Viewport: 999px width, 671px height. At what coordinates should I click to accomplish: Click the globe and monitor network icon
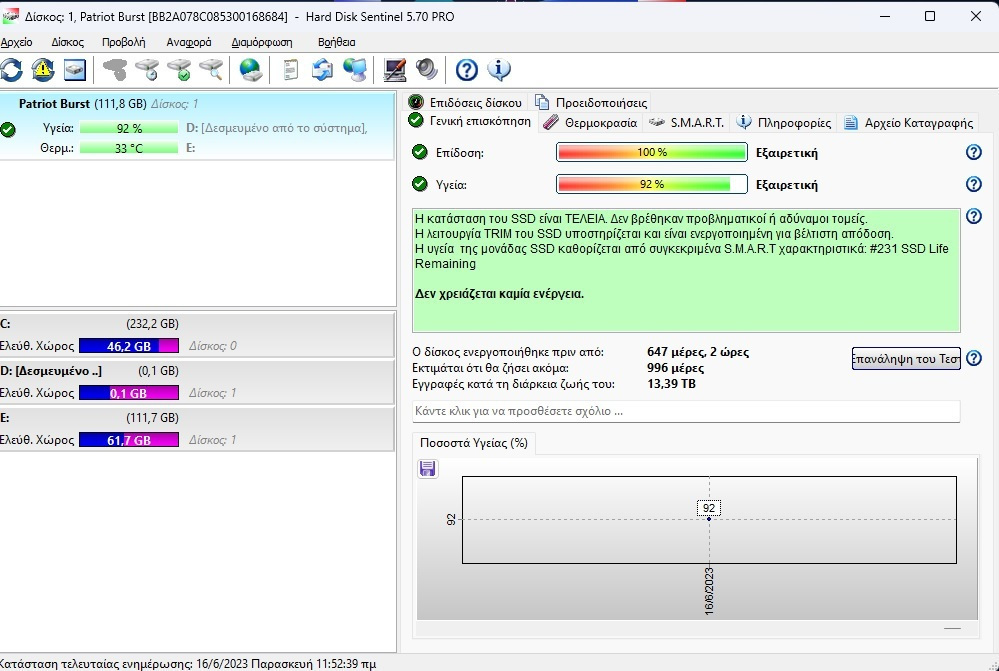[355, 69]
